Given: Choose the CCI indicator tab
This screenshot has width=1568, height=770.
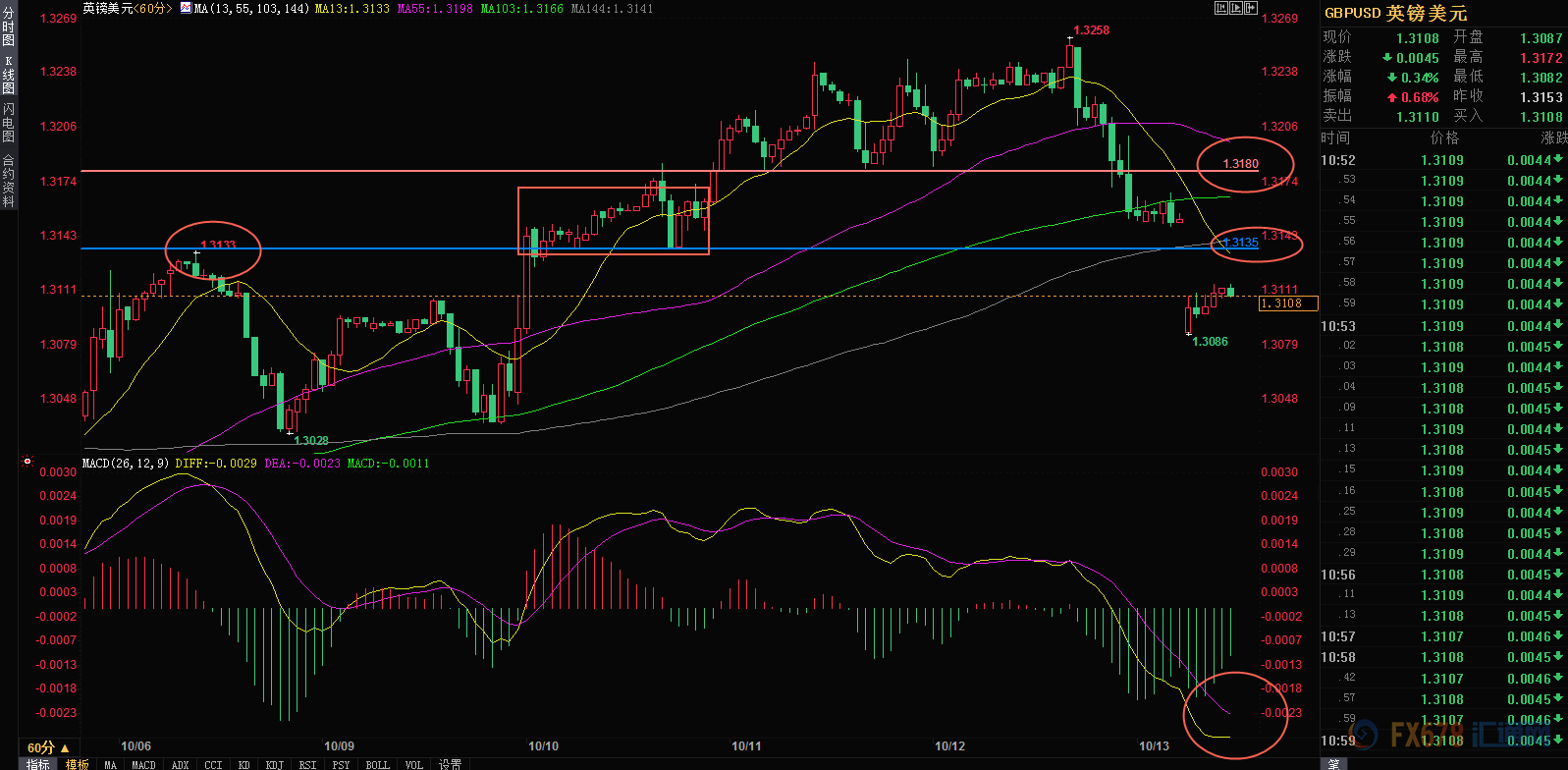Looking at the screenshot, I should click(213, 764).
